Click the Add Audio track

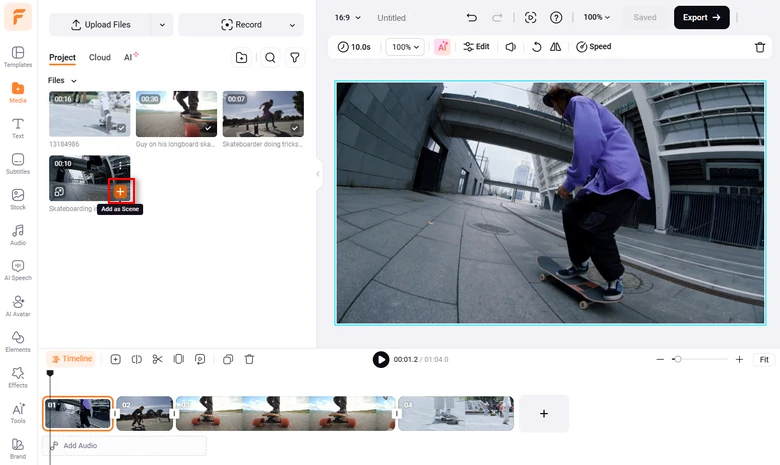coord(124,446)
